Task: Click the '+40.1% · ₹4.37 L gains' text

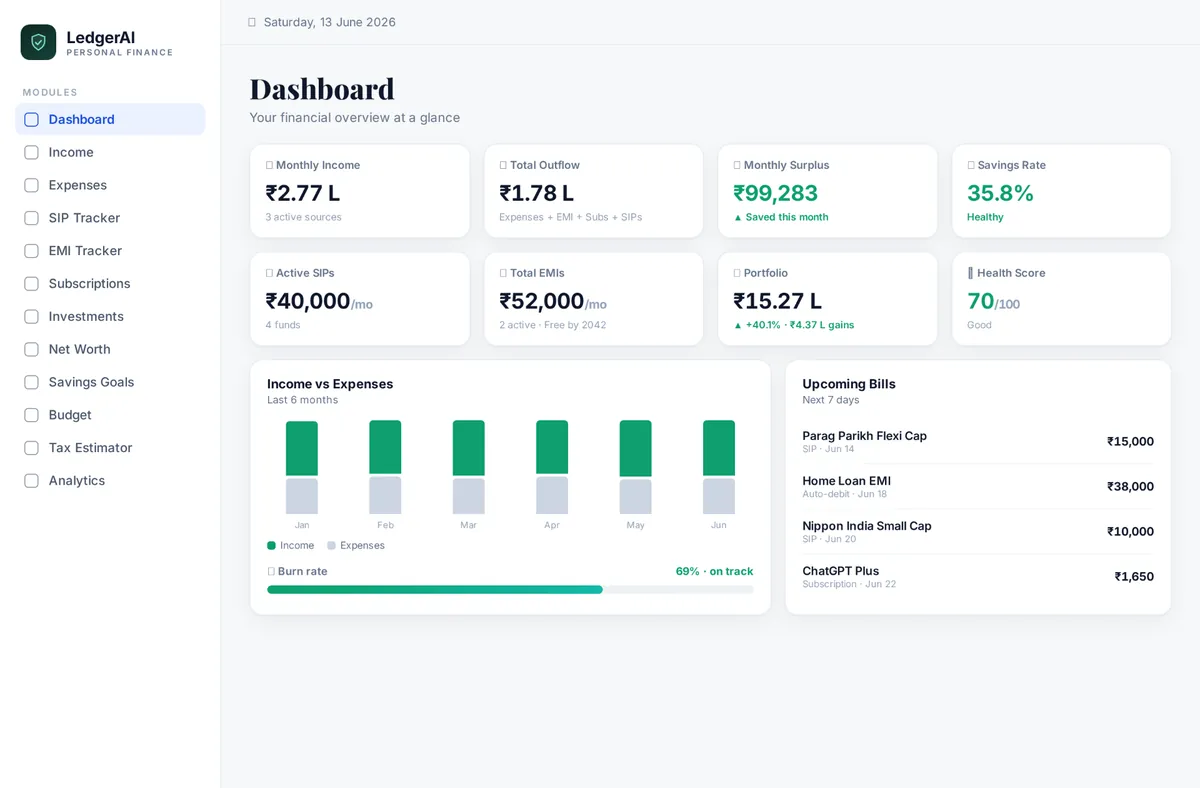Action: [794, 325]
